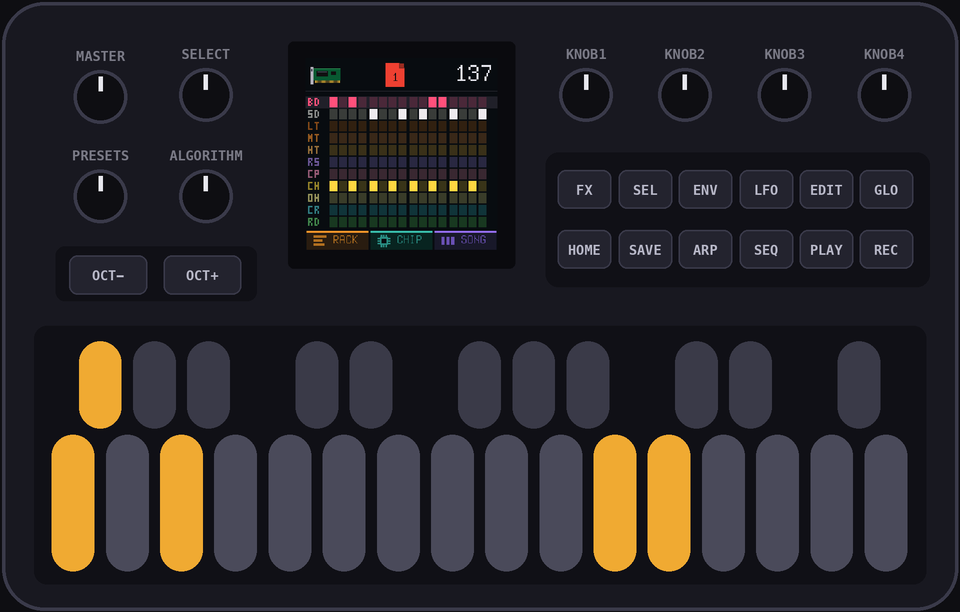The height and width of the screenshot is (612, 960).
Task: Click the SAVE button
Action: pyautogui.click(x=645, y=250)
